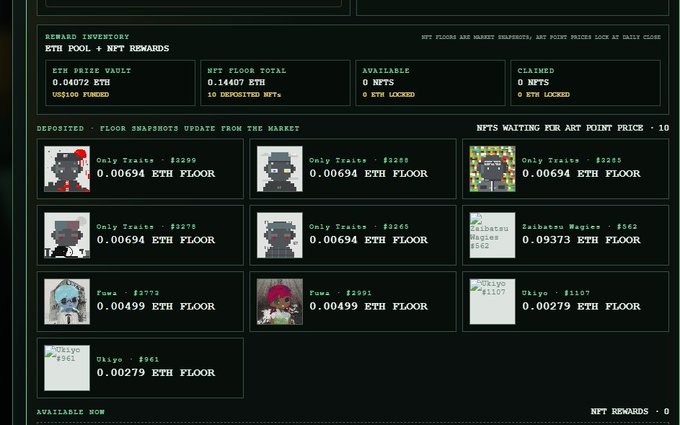Screen dimensions: 680x425
Task: Click the 0.14407 ETH floor total value
Action: pyautogui.click(x=236, y=82)
